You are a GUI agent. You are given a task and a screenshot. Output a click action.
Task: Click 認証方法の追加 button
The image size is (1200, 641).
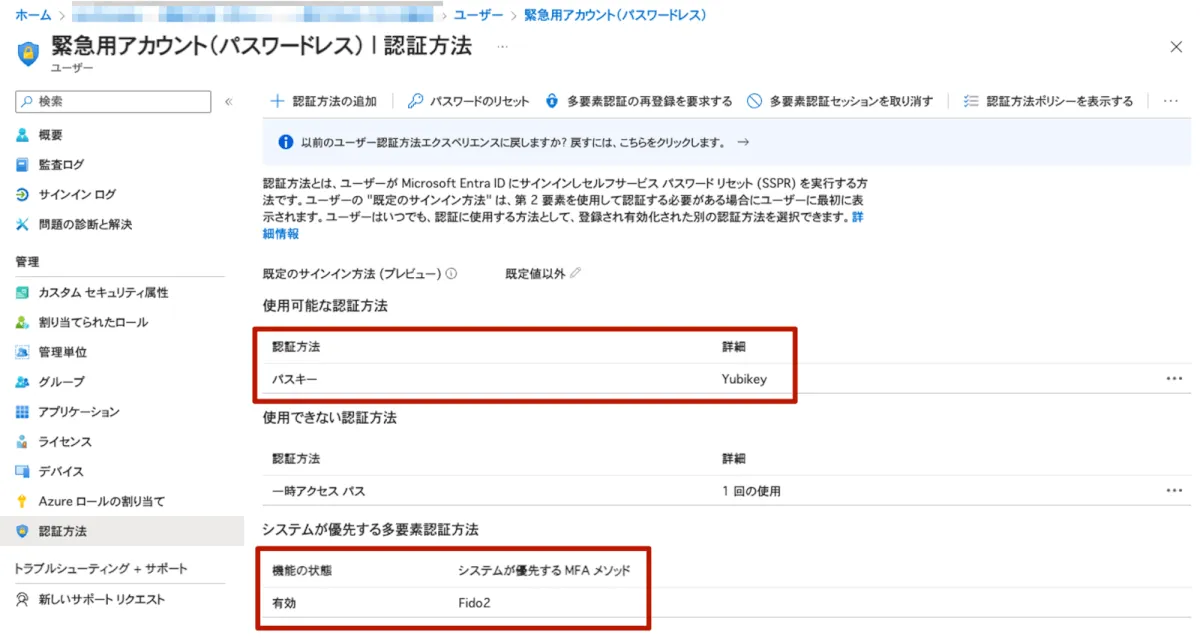coord(324,101)
